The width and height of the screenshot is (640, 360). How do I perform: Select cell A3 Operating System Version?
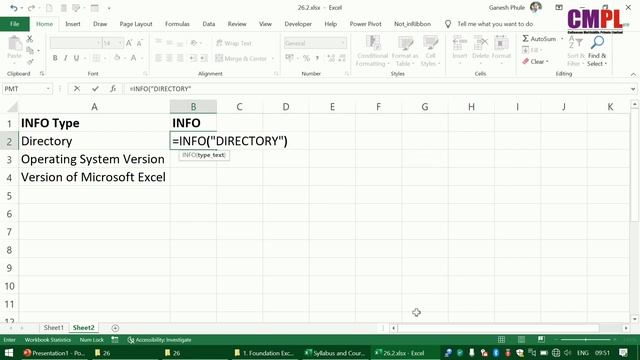pyautogui.click(x=94, y=159)
